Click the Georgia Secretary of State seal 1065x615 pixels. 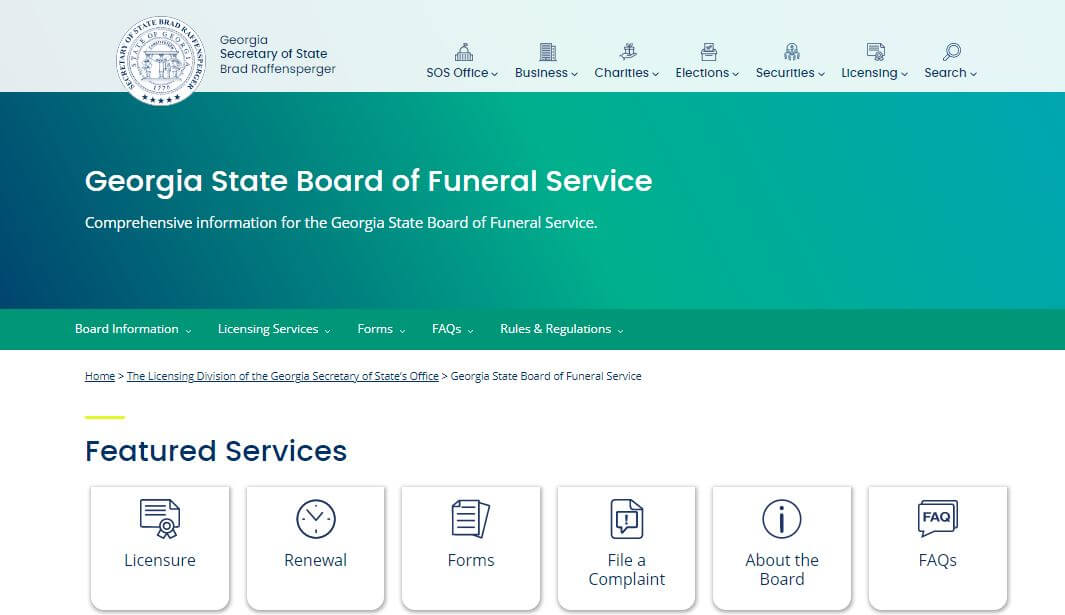pos(161,57)
